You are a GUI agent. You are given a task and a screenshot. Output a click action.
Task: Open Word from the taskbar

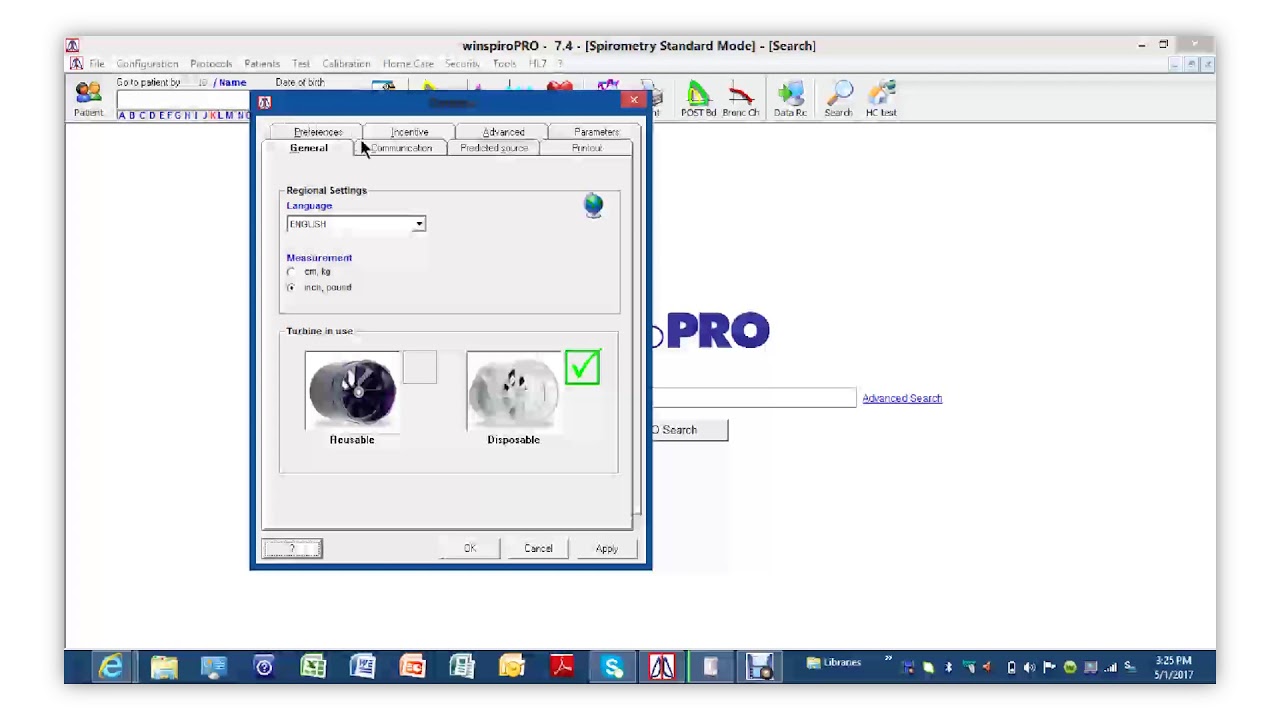tap(362, 667)
